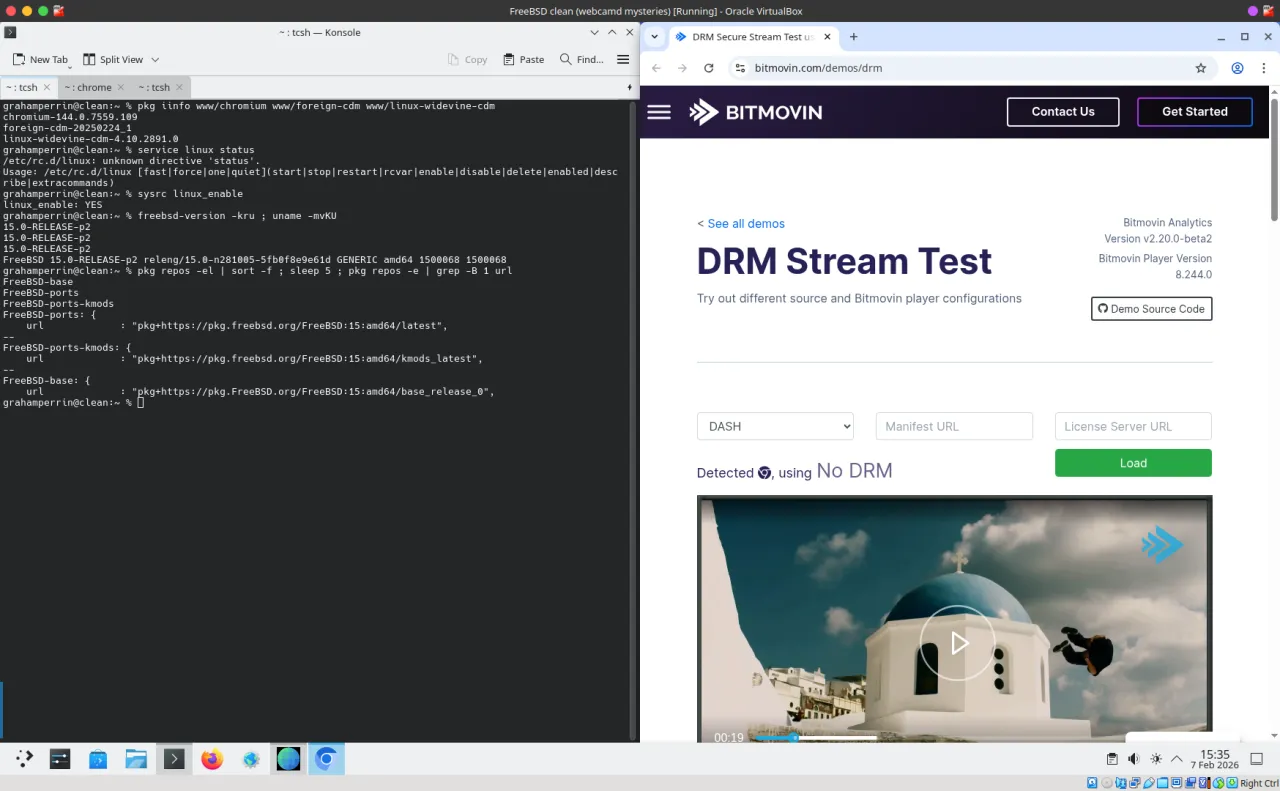Open volume control in system tray
Screen dimensions: 1280x791
pyautogui.click(x=1134, y=760)
